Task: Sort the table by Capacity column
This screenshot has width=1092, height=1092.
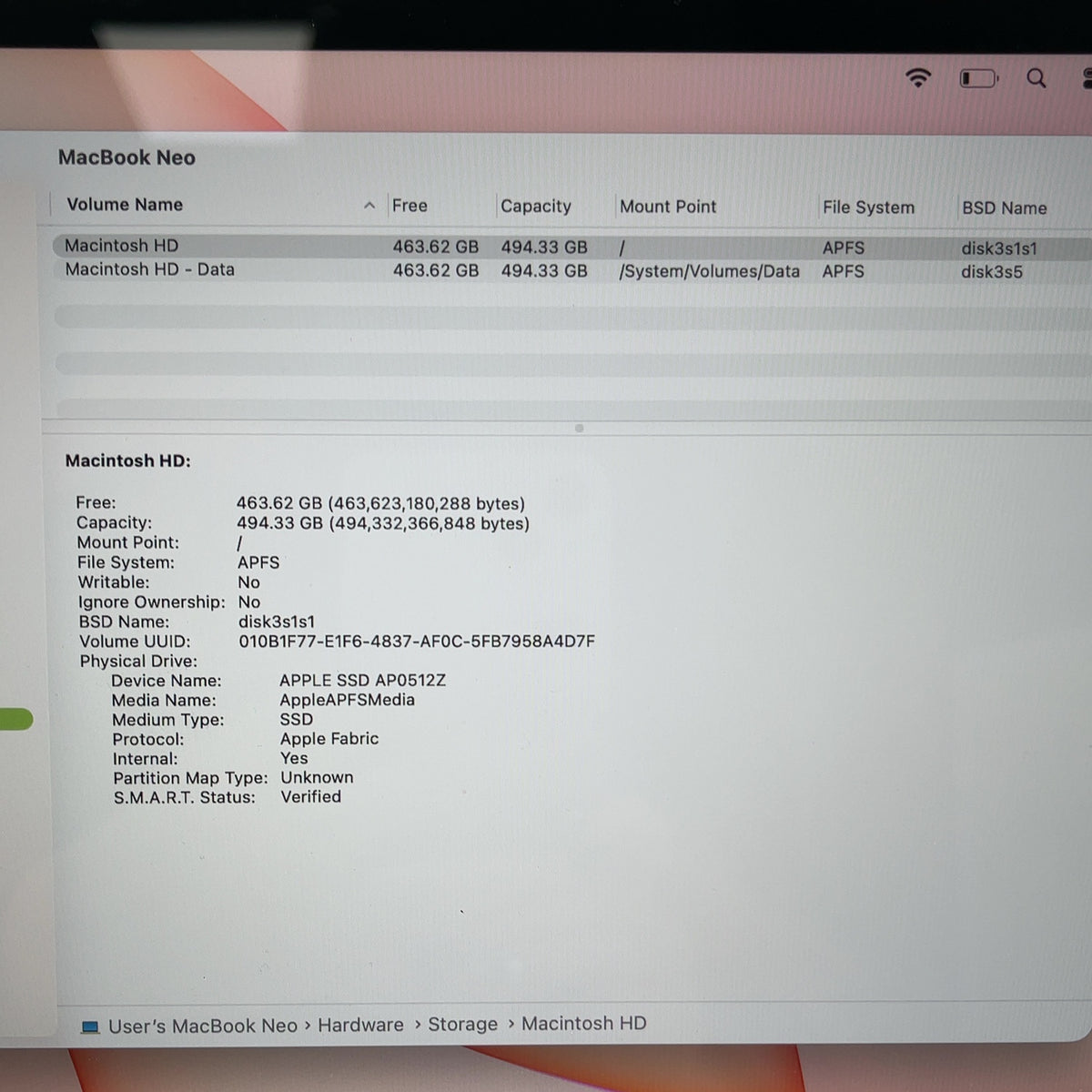Action: pos(536,207)
